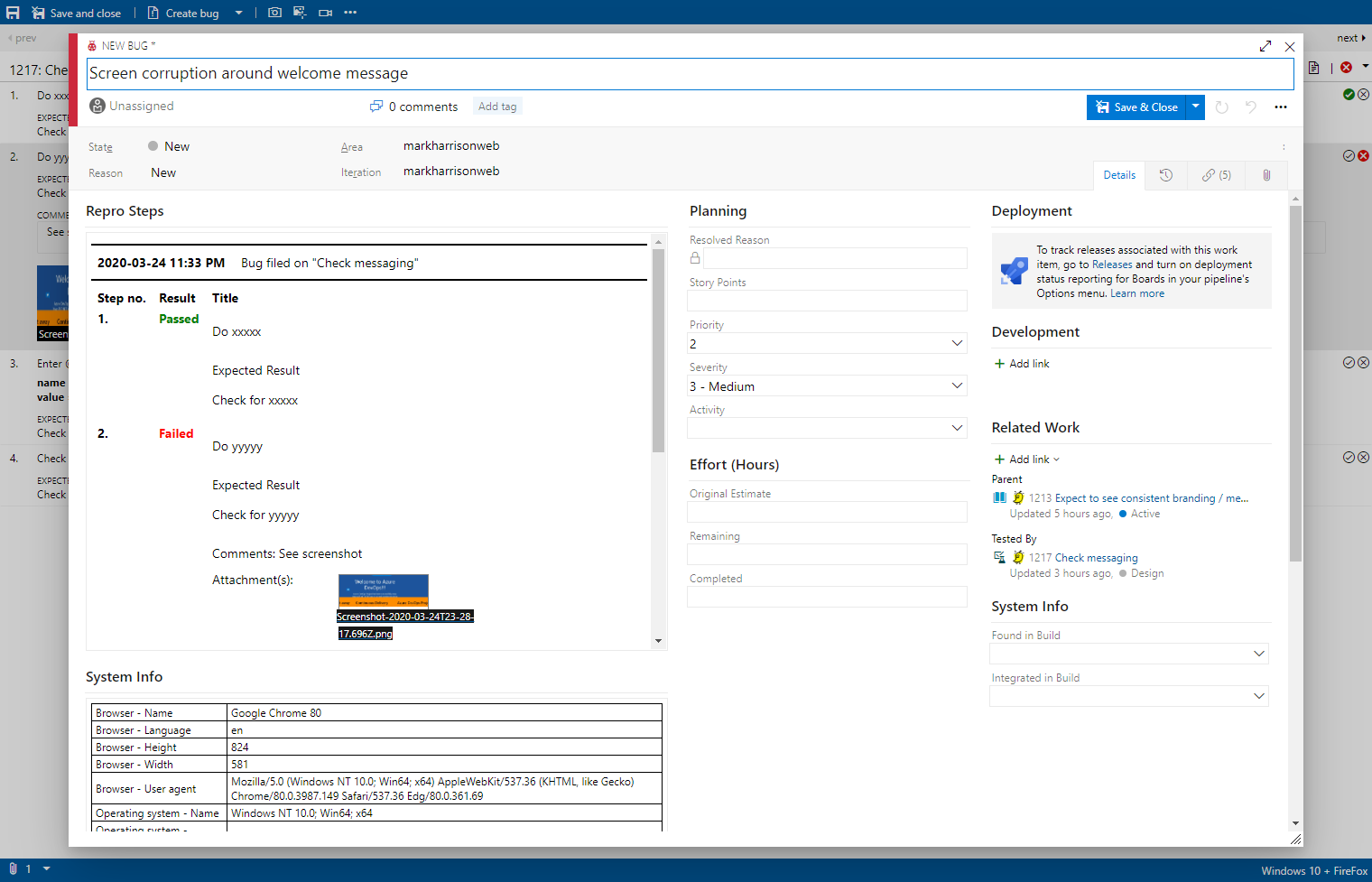Open the Attachments paperclip tab

click(1266, 175)
